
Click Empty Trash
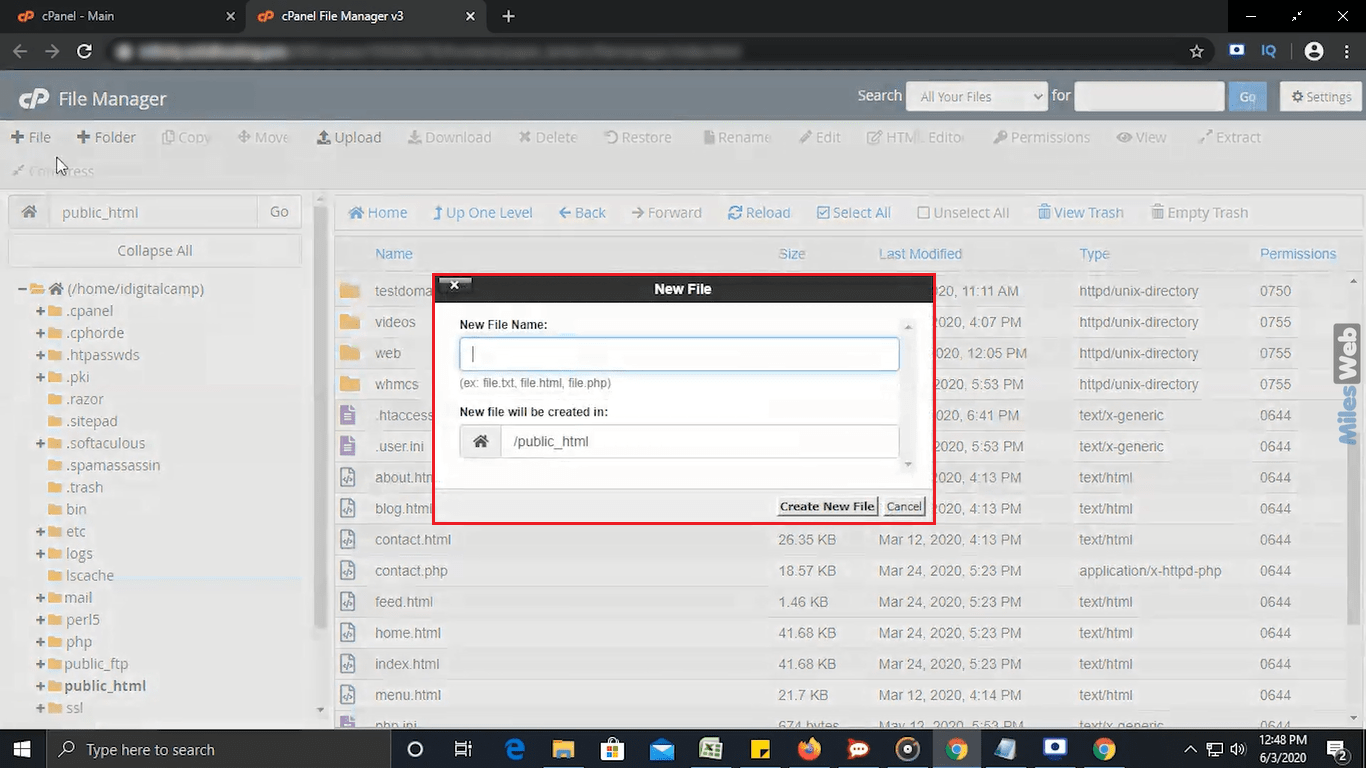(x=1199, y=212)
